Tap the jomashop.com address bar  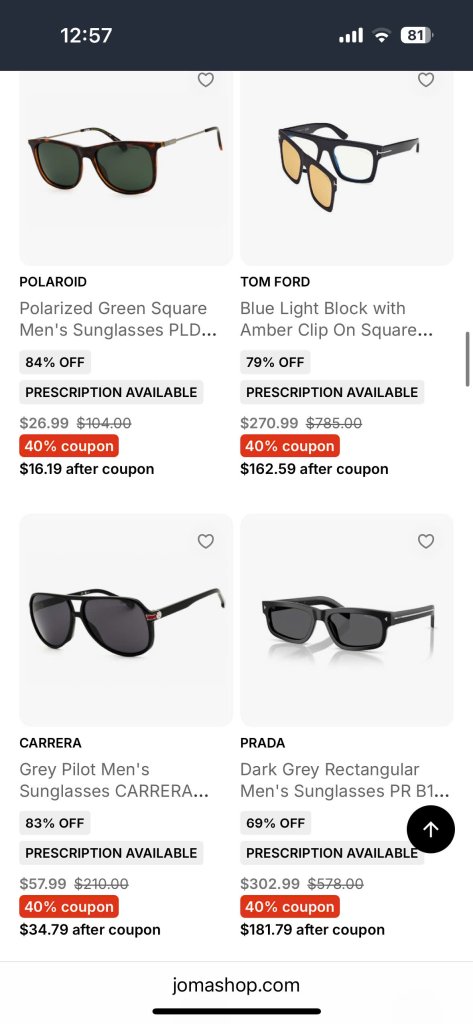coord(236,985)
